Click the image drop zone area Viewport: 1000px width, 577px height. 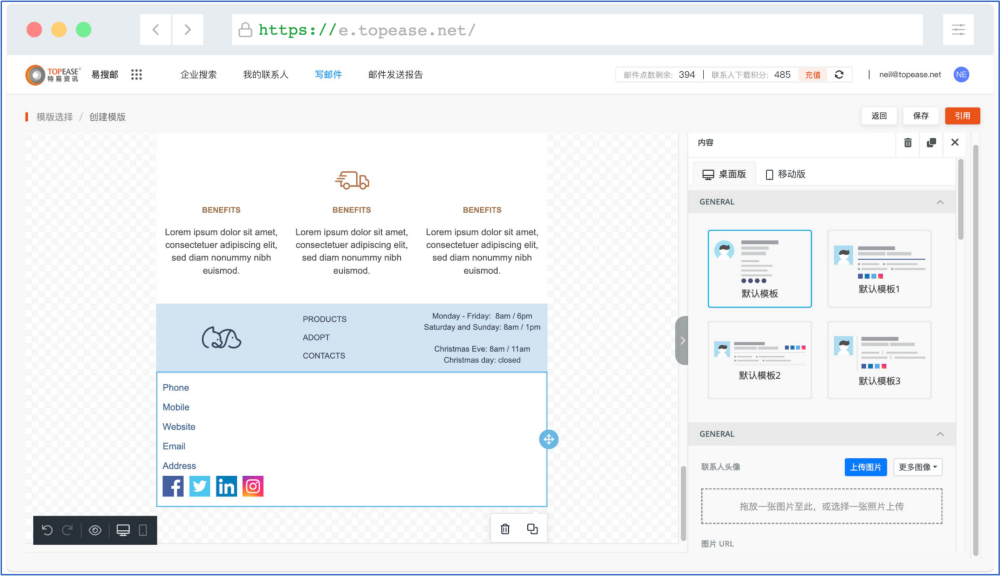[x=821, y=506]
